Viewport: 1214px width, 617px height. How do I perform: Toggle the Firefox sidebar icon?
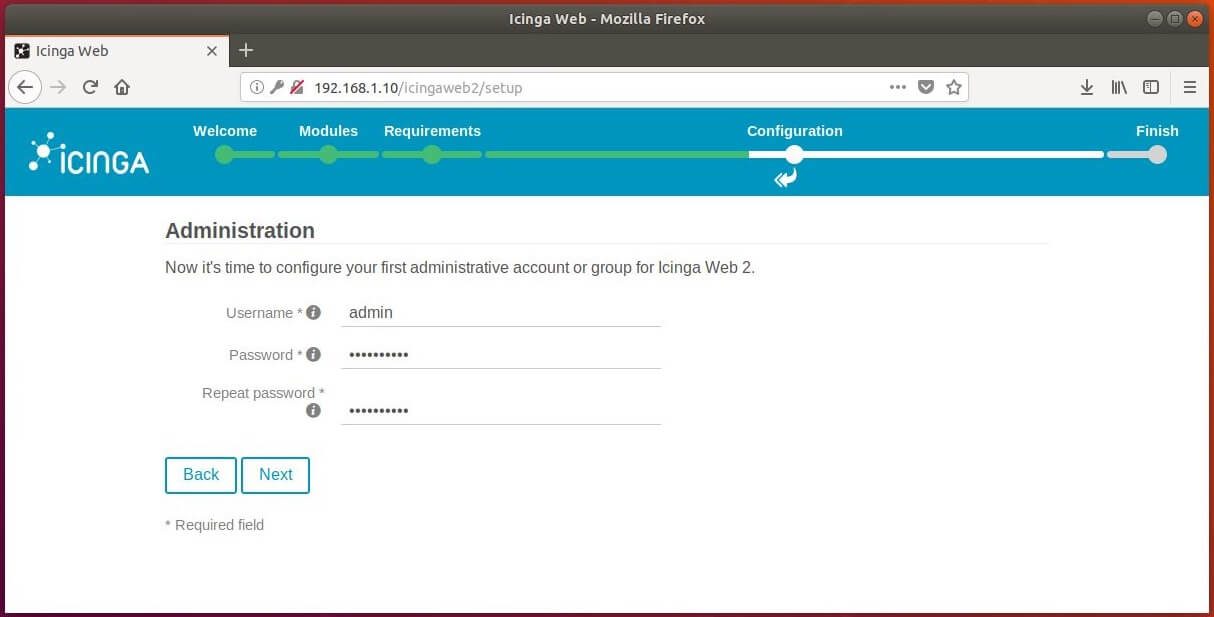click(x=1151, y=87)
